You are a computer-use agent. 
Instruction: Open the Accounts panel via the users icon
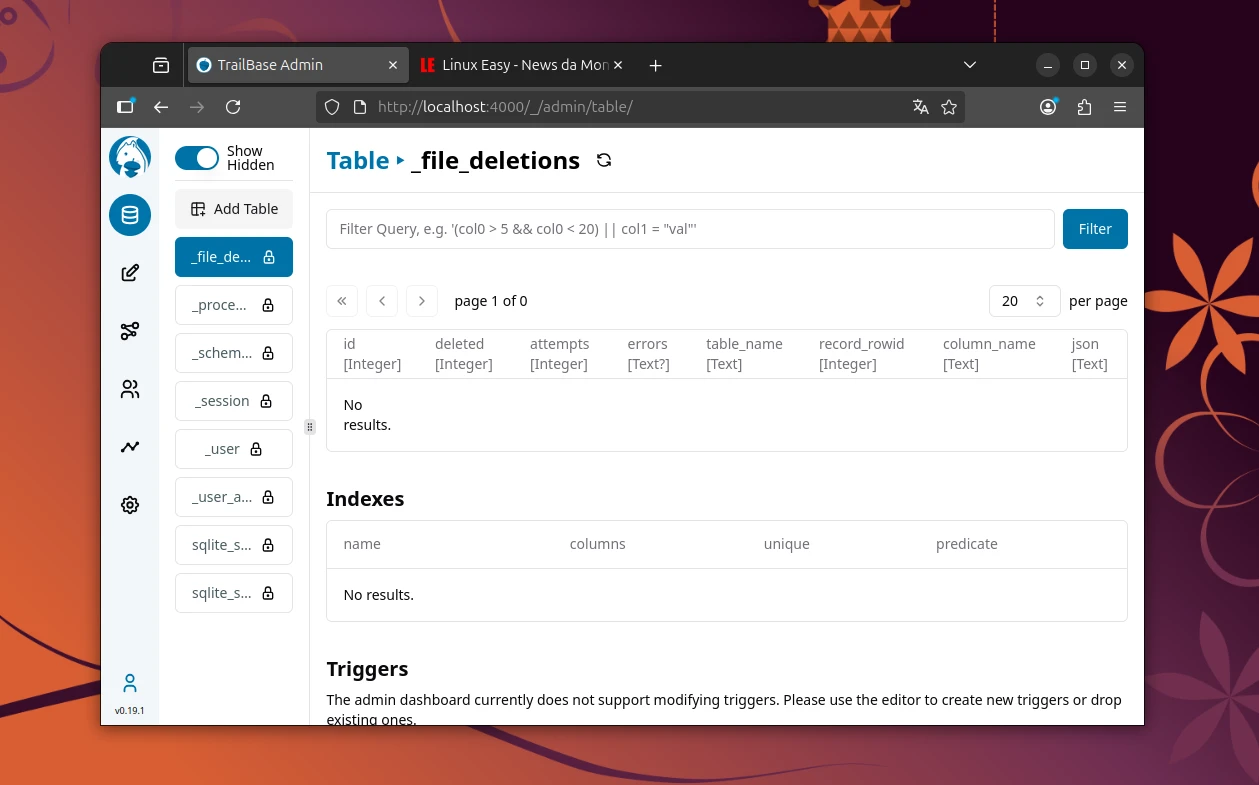pyautogui.click(x=129, y=388)
